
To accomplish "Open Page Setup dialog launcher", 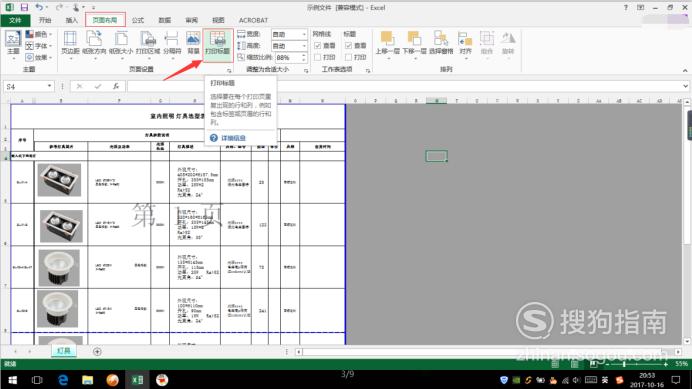I will coord(229,70).
